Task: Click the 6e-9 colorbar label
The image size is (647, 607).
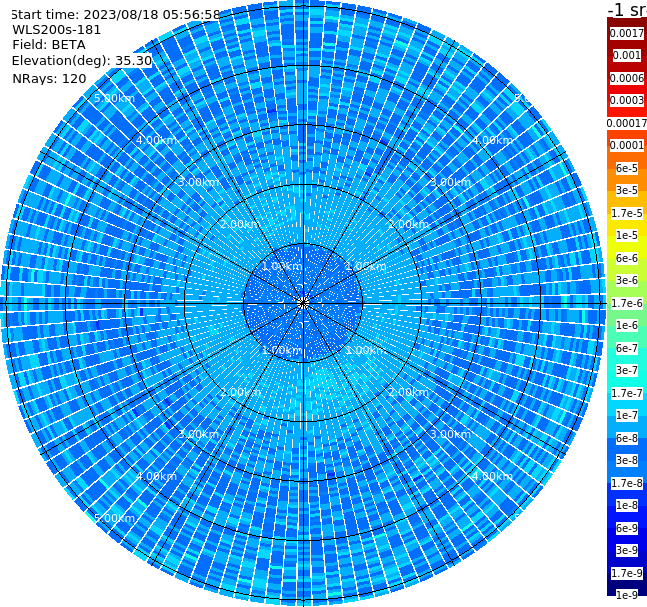Action: click(627, 528)
